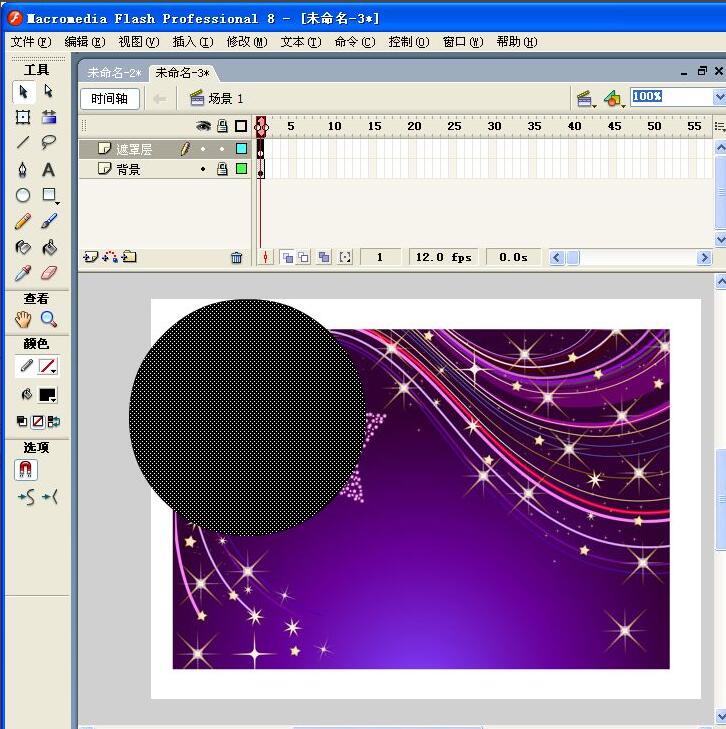Select the Brush tool
Viewport: 726px width, 729px height.
coord(48,221)
